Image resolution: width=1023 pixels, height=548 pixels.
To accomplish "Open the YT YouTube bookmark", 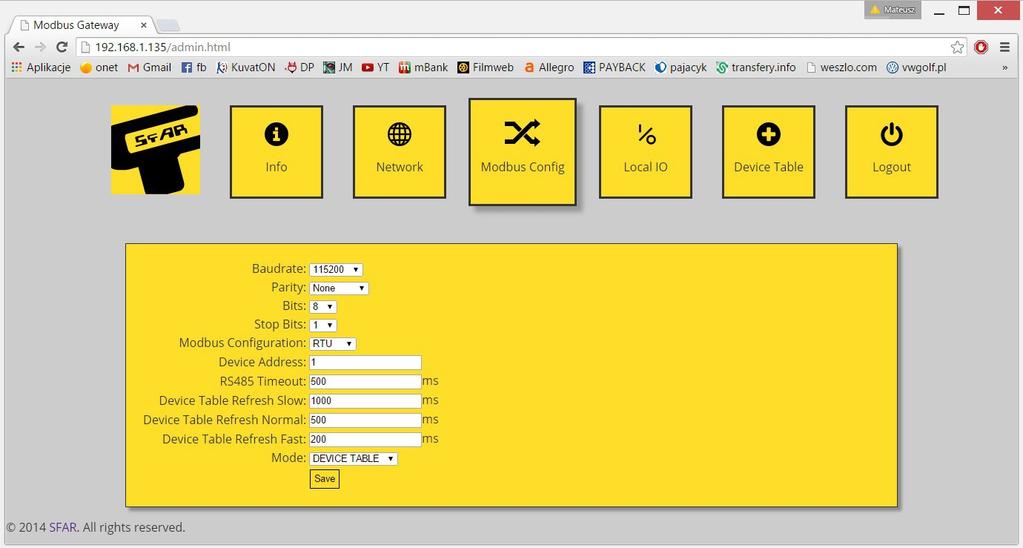I will tap(375, 67).
